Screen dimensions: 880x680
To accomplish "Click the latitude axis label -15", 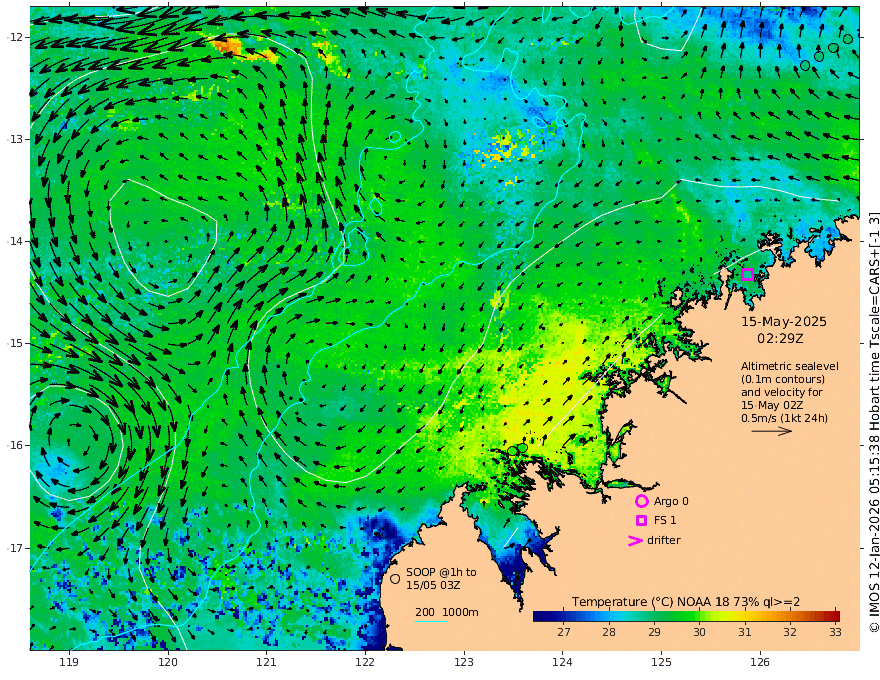I will point(16,343).
